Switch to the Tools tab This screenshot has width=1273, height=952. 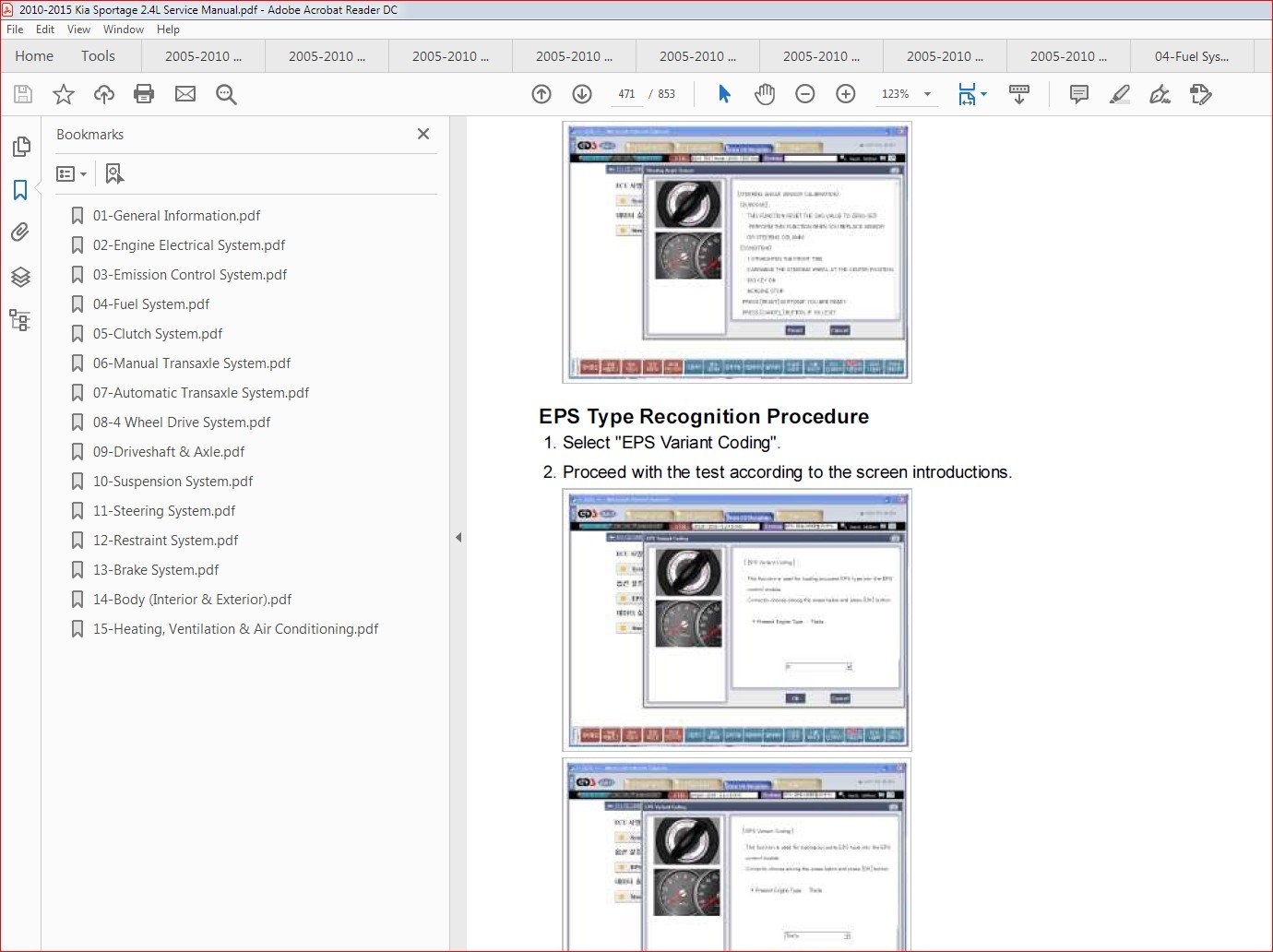(x=98, y=56)
